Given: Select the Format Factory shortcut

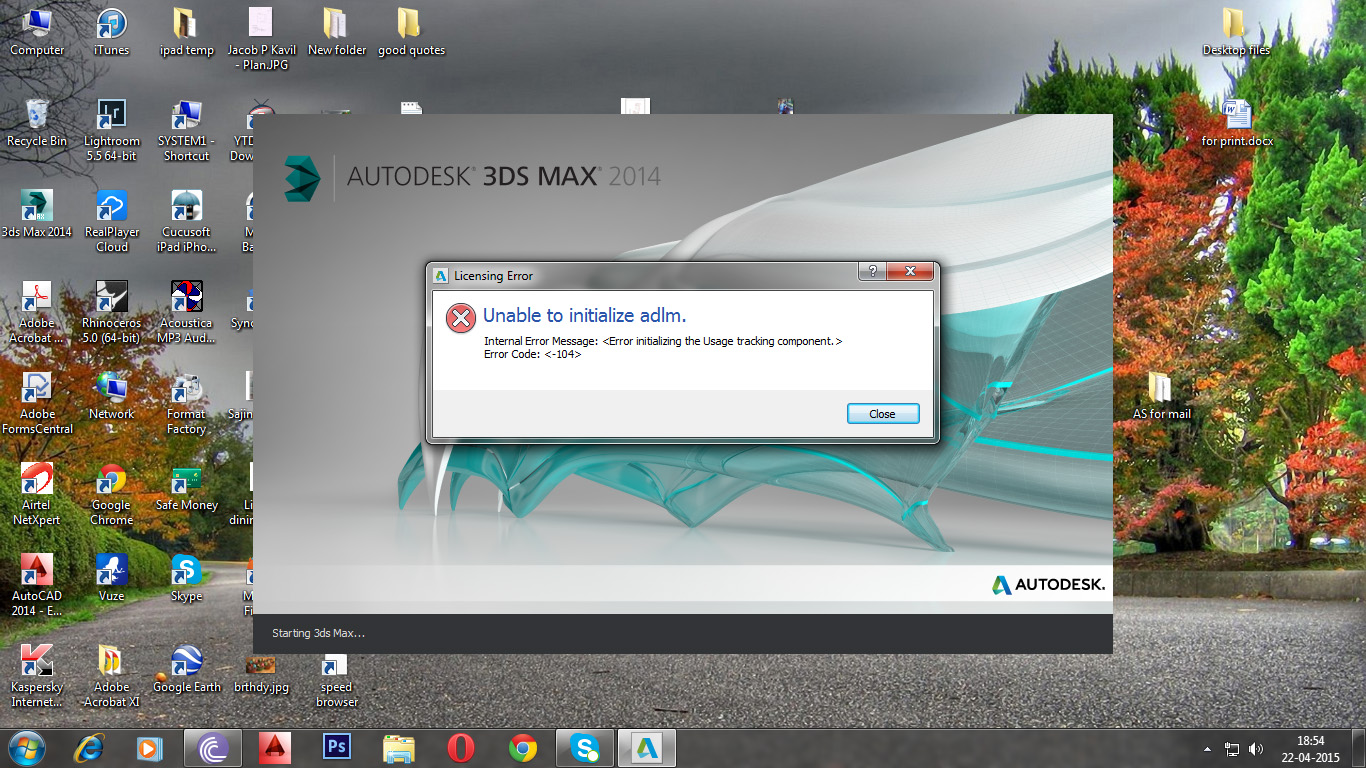Looking at the screenshot, I should click(x=186, y=403).
